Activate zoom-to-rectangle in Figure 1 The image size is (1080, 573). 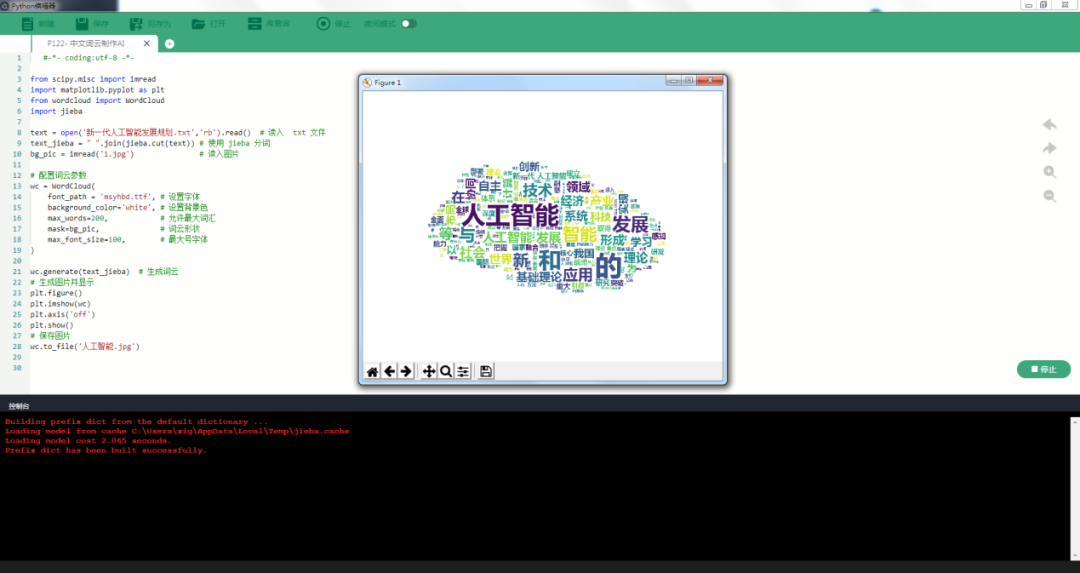pos(446,371)
